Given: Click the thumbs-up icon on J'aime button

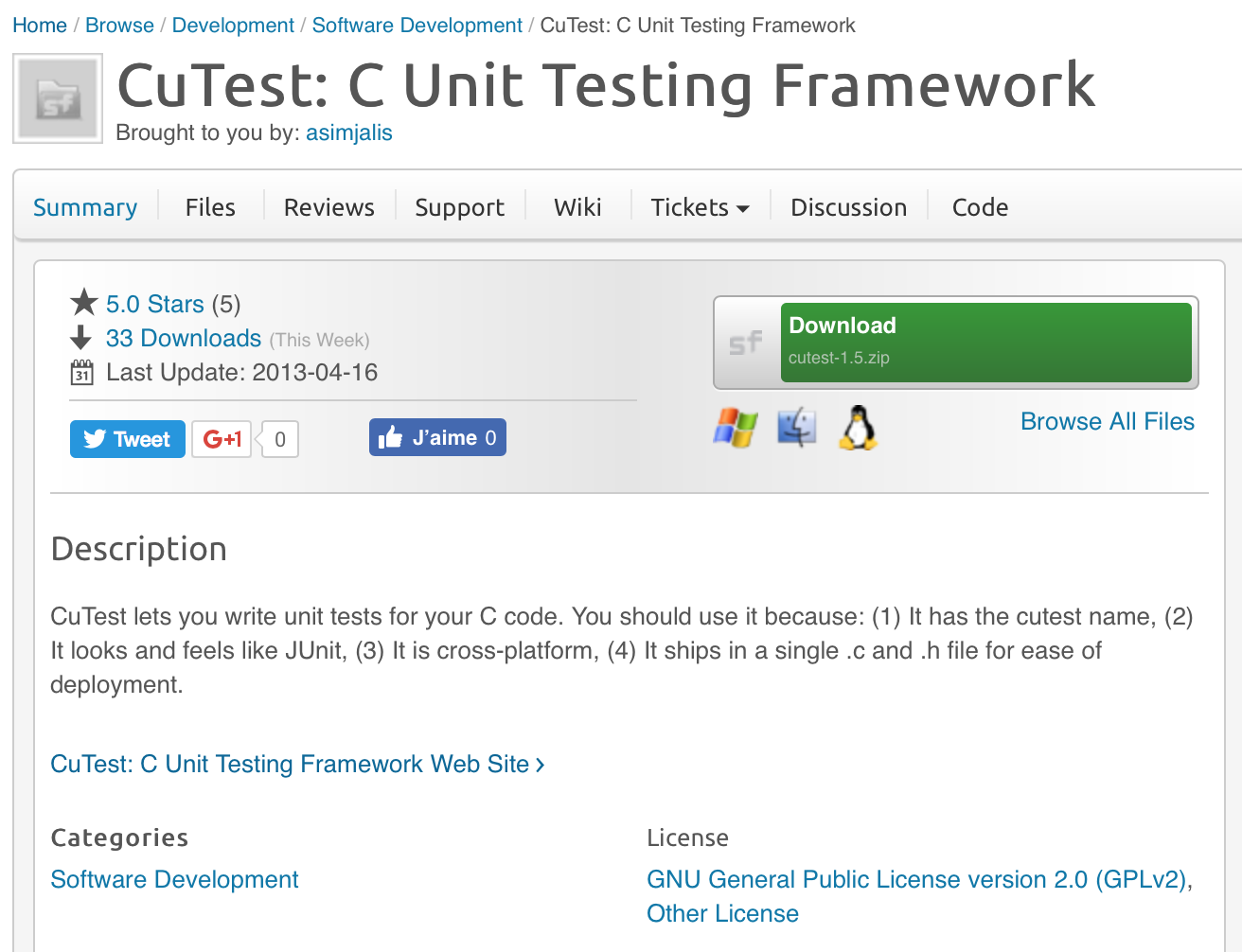Looking at the screenshot, I should (x=391, y=436).
